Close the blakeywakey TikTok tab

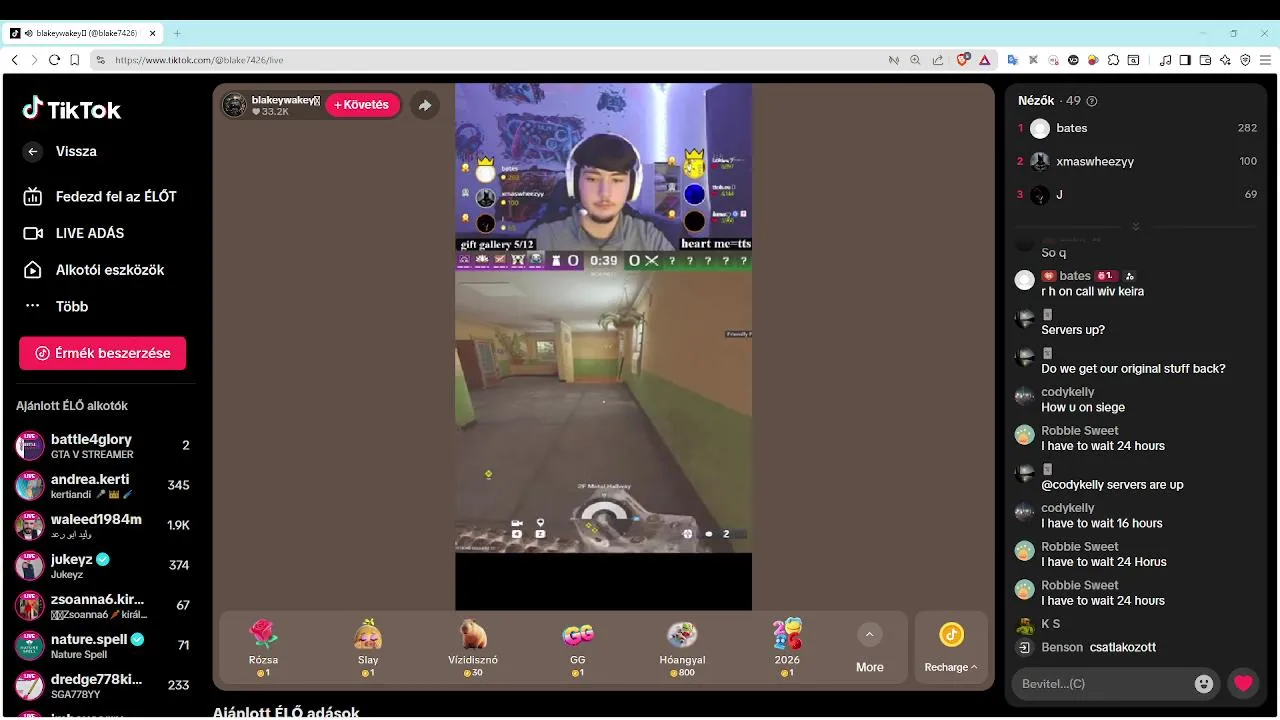153,33
